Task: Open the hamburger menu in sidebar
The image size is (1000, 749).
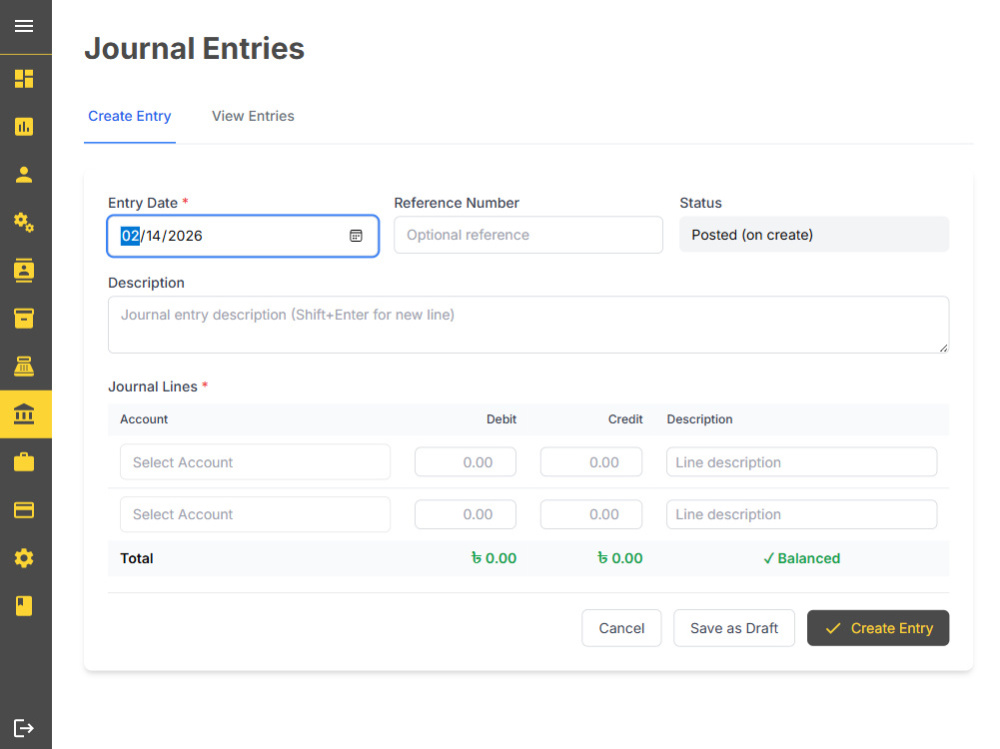Action: pos(24,26)
